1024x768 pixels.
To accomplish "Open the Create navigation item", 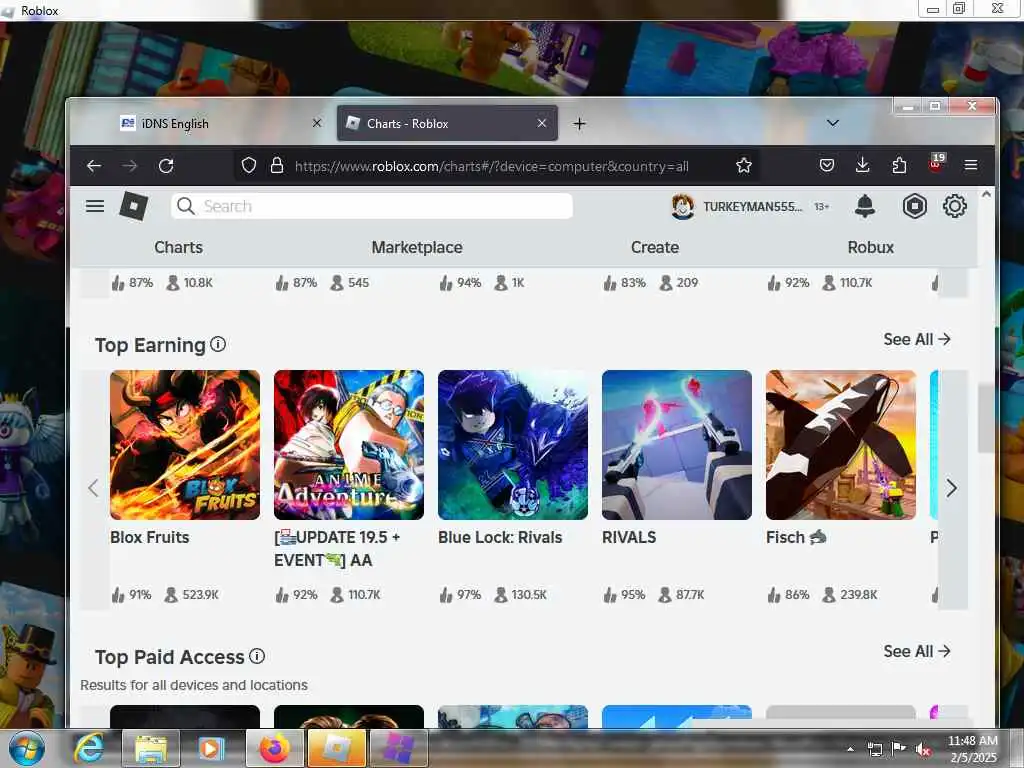I will pos(654,248).
